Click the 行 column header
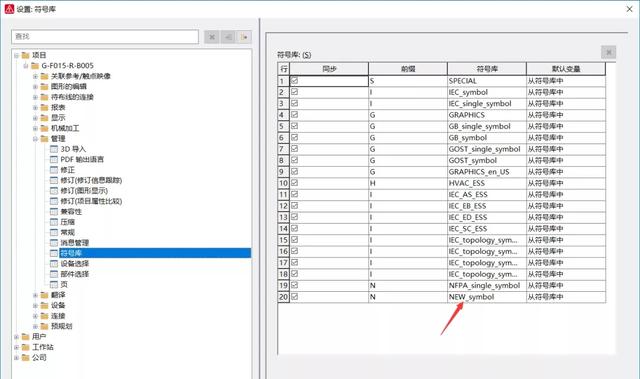Image resolution: width=640 pixels, height=379 pixels. (284, 69)
